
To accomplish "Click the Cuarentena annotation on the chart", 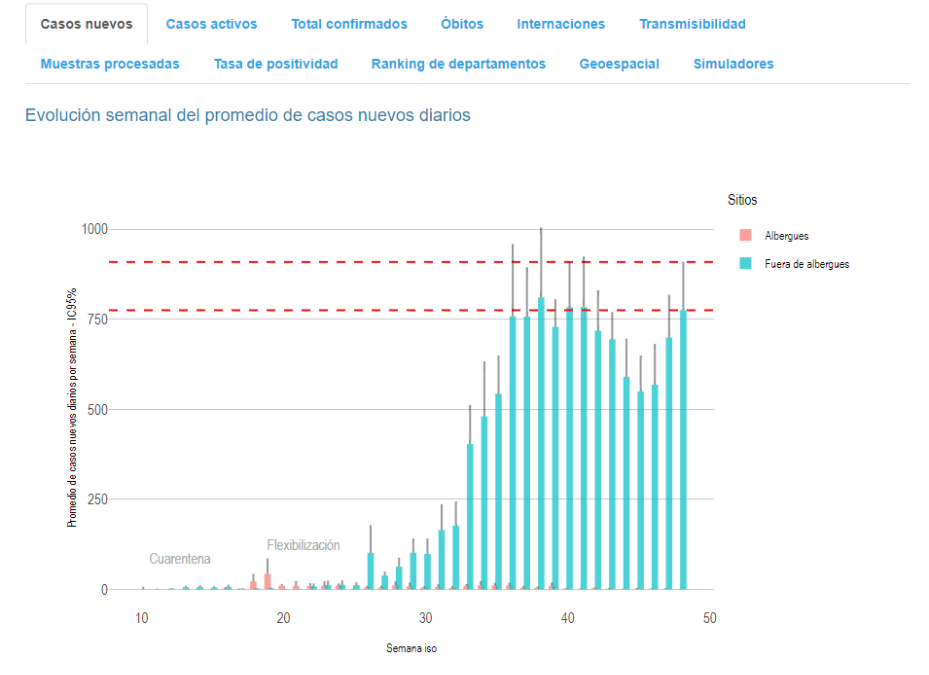I will click(x=180, y=559).
